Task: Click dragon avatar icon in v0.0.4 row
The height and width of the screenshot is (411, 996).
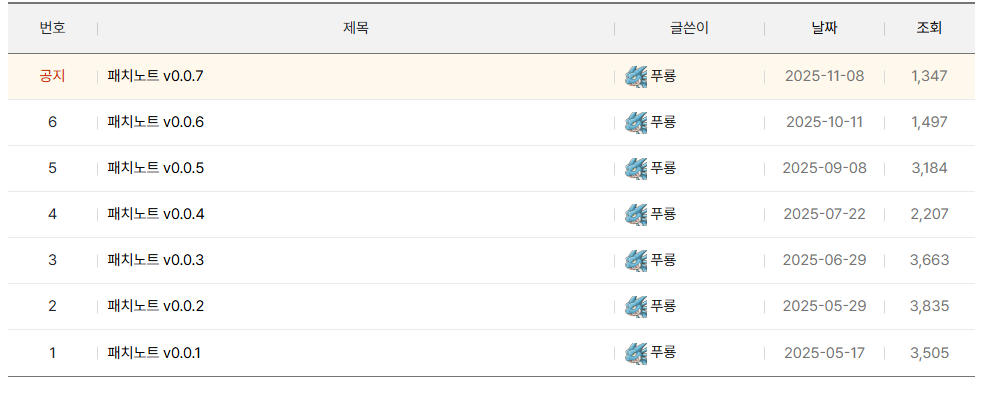Action: [x=636, y=214]
